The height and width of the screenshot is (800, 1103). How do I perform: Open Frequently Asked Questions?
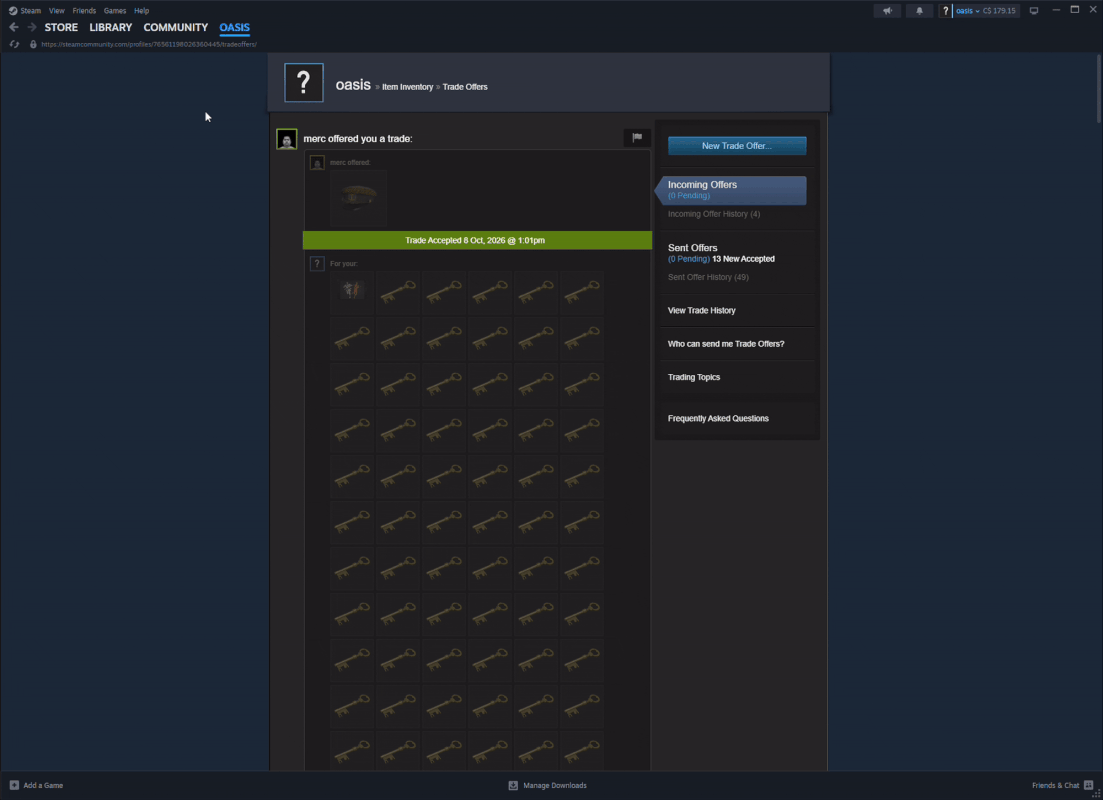tap(718, 419)
